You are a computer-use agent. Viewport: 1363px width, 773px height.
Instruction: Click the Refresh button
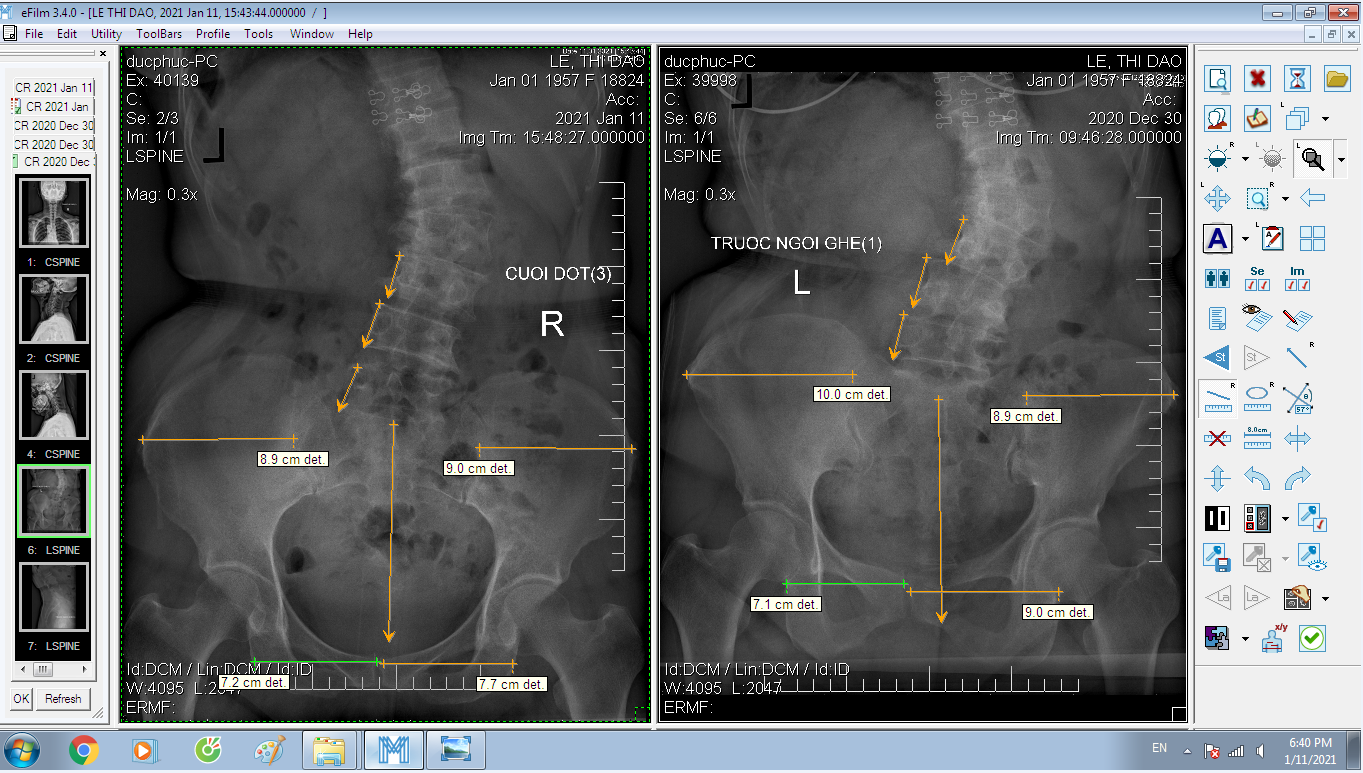click(x=63, y=699)
